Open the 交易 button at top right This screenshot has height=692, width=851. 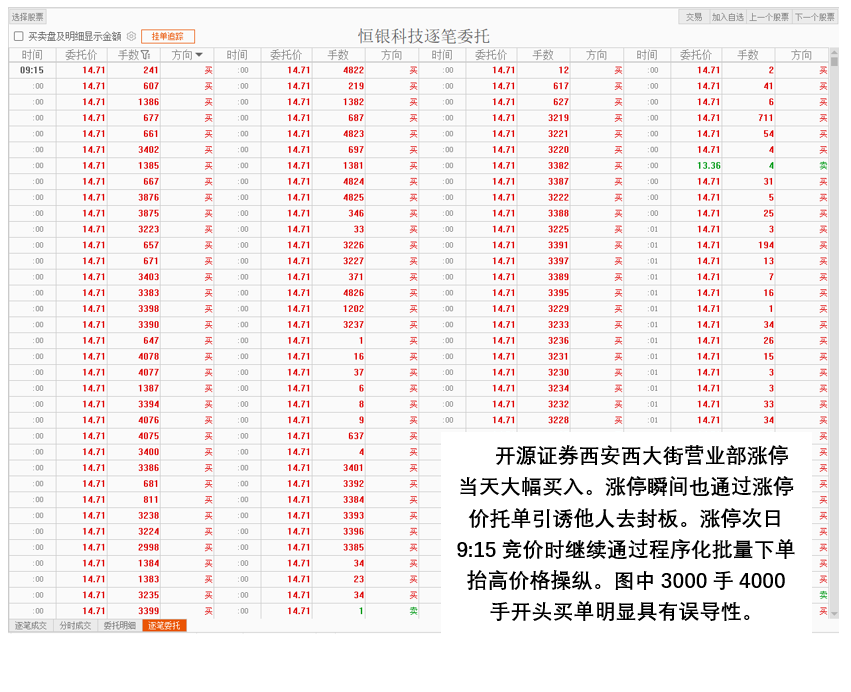coord(693,17)
